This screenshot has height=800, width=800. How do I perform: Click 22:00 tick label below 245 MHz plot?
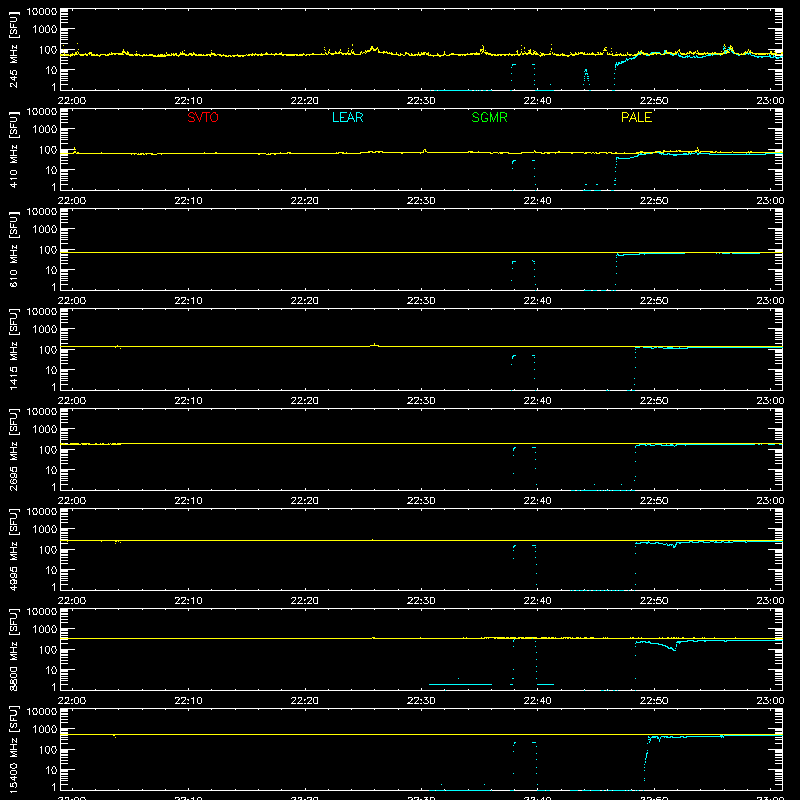[x=72, y=101]
